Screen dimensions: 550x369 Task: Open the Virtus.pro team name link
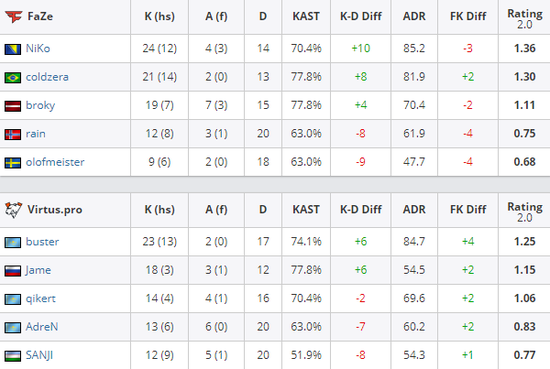pos(55,210)
